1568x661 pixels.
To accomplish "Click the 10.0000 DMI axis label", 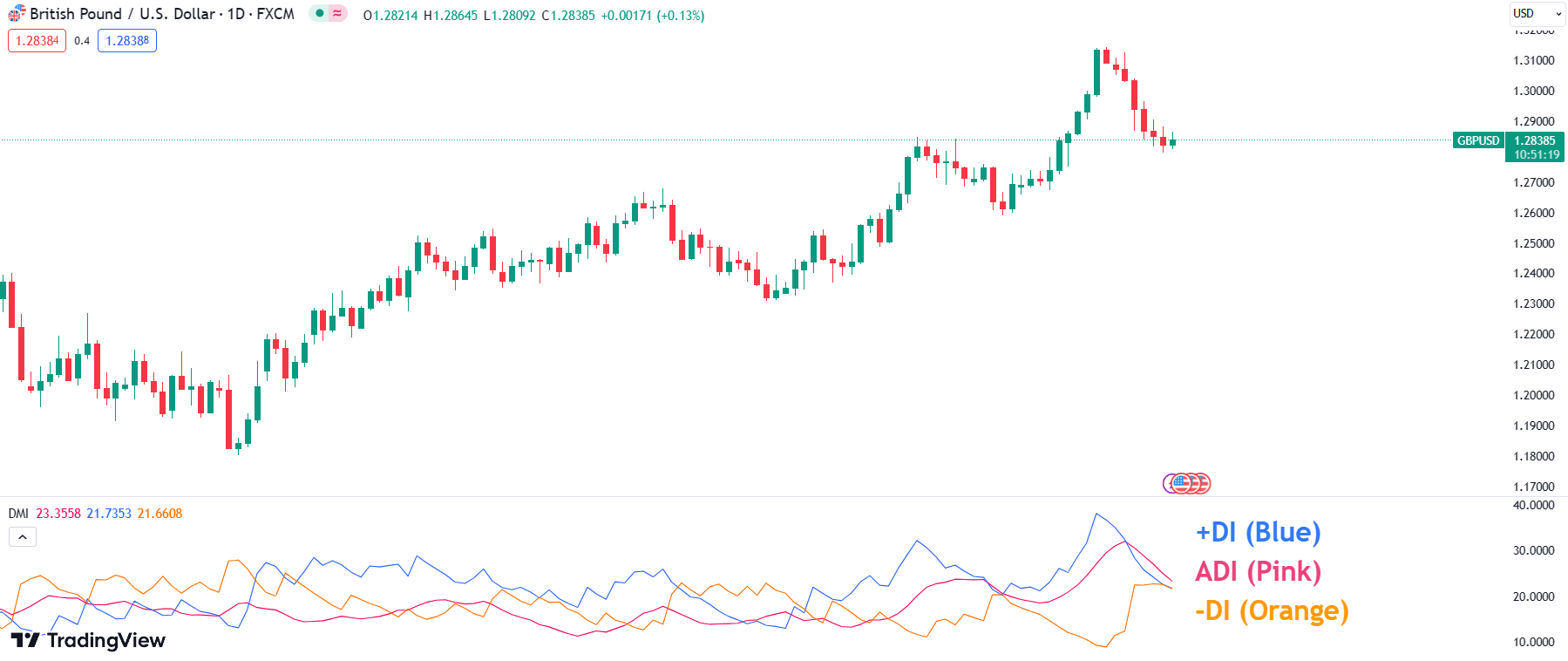I will tap(1534, 642).
